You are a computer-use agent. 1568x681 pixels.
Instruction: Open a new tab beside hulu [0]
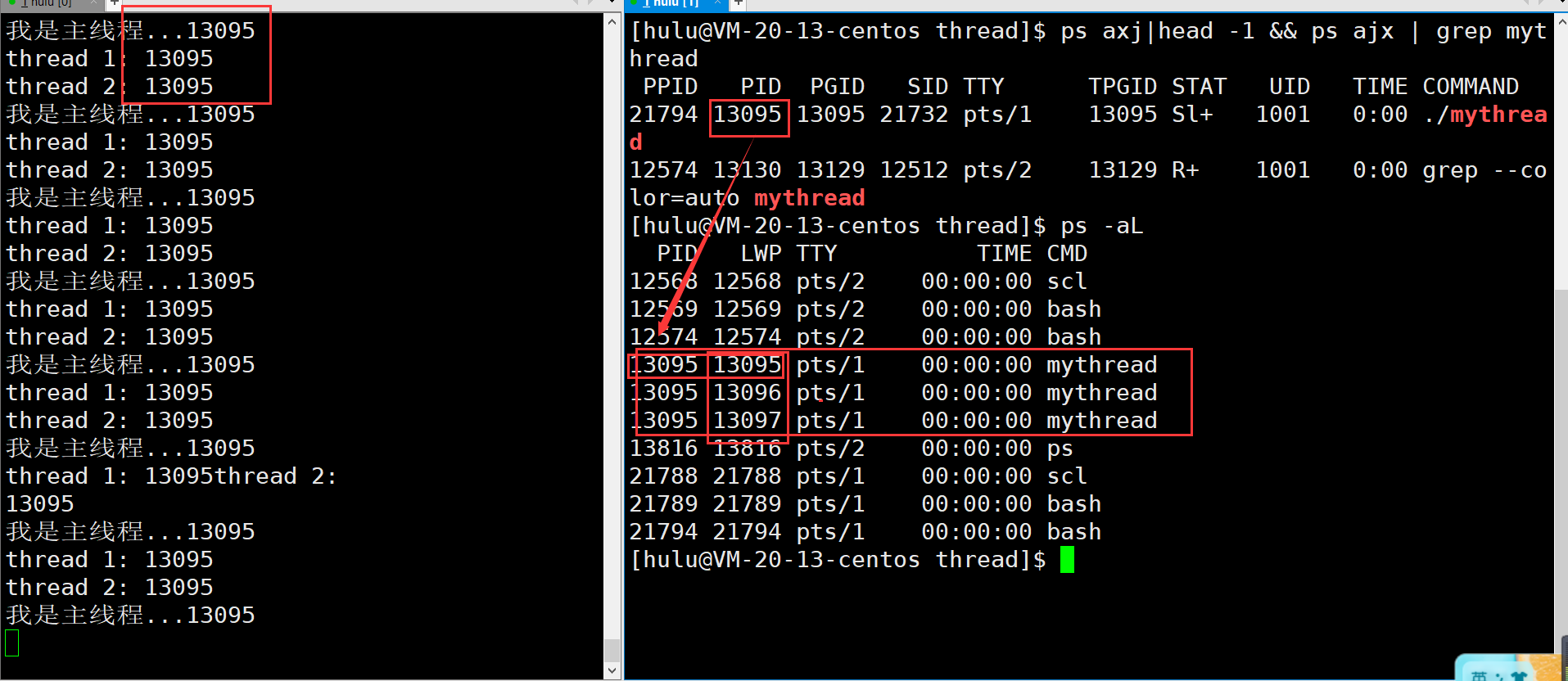coord(114,3)
